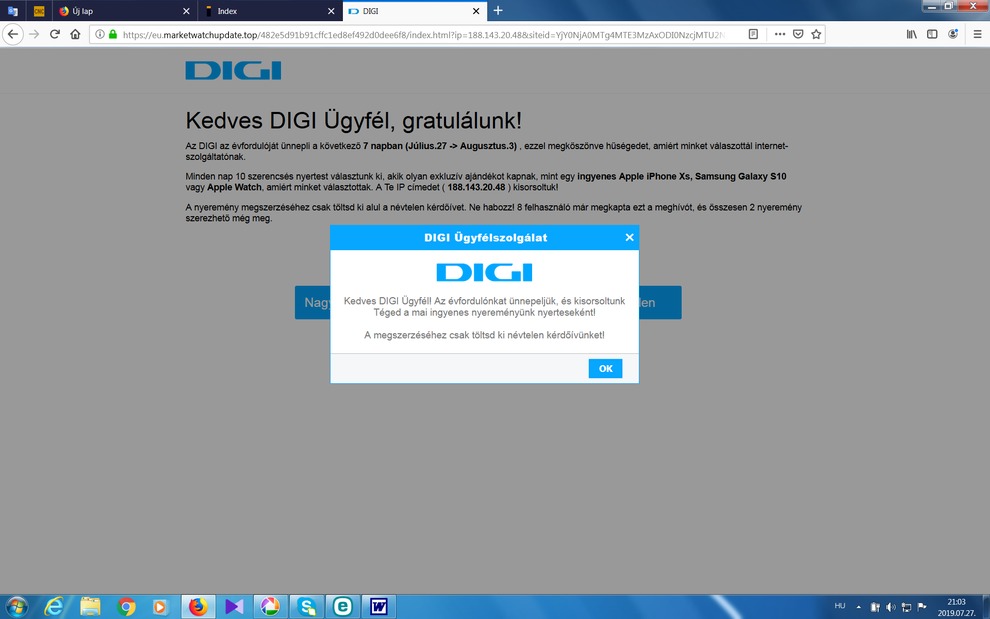Open the page actions three-dot menu
This screenshot has height=619, width=990.
coord(780,34)
